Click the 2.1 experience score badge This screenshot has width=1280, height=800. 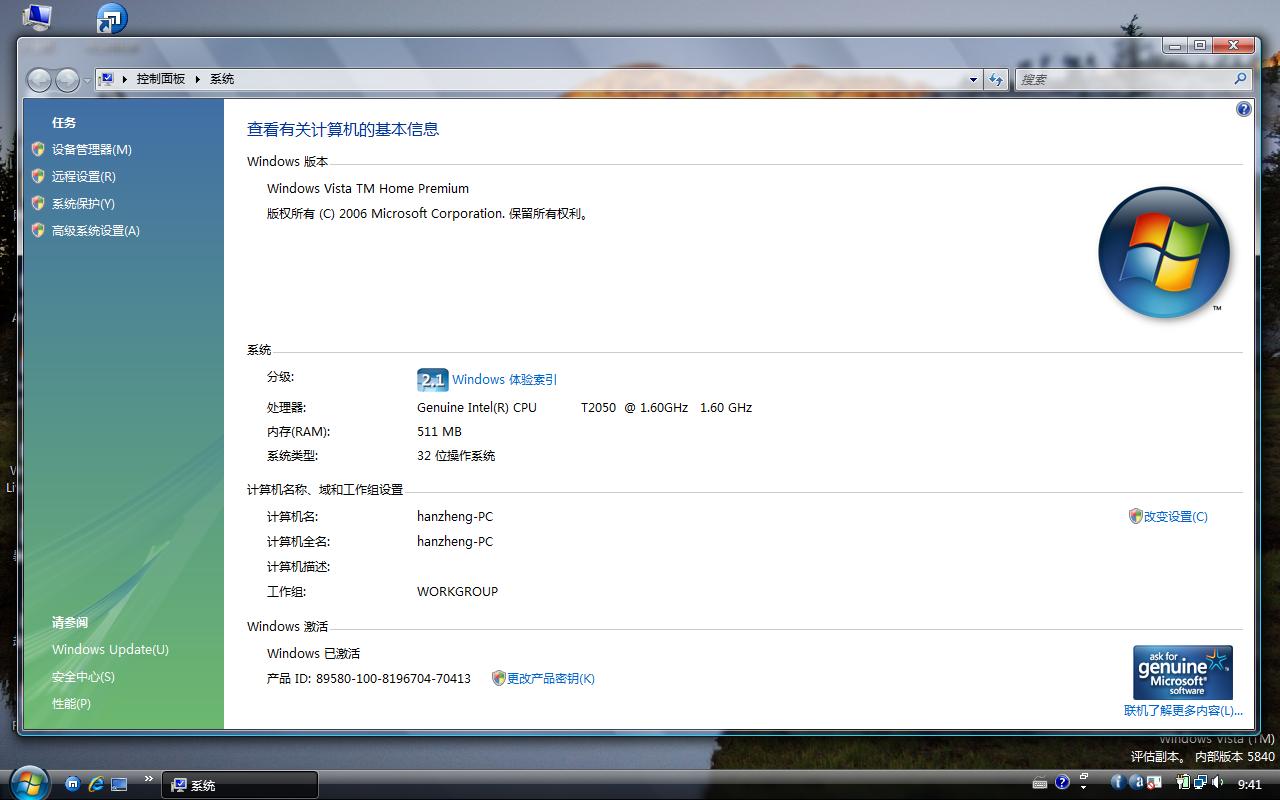point(432,380)
